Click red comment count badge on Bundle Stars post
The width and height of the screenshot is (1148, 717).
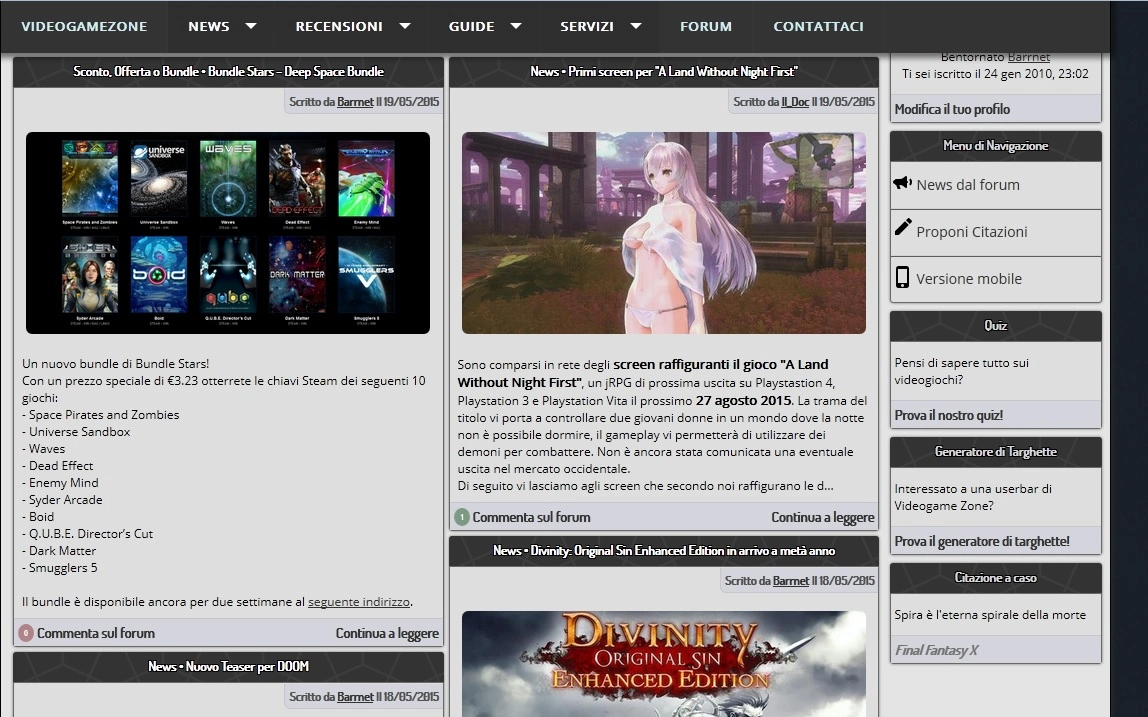click(26, 633)
